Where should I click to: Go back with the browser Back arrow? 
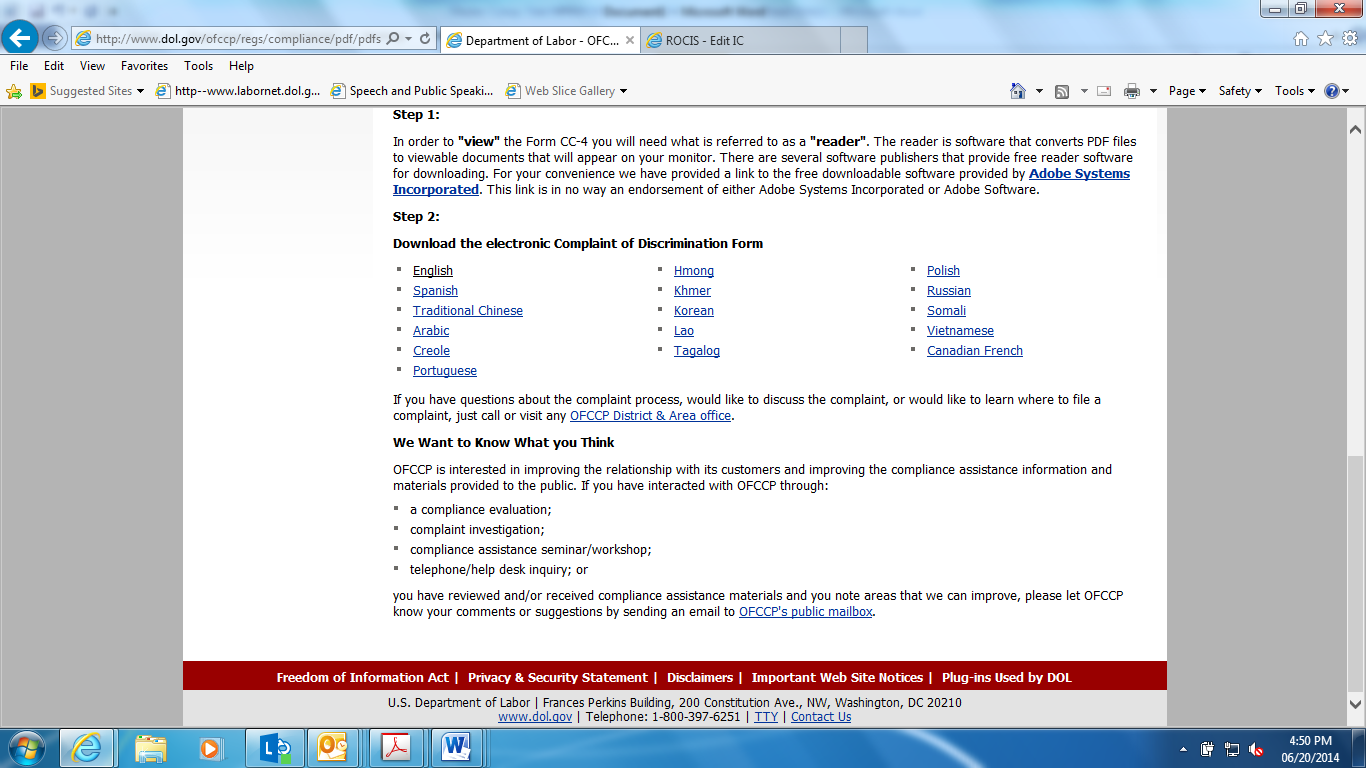click(x=21, y=39)
